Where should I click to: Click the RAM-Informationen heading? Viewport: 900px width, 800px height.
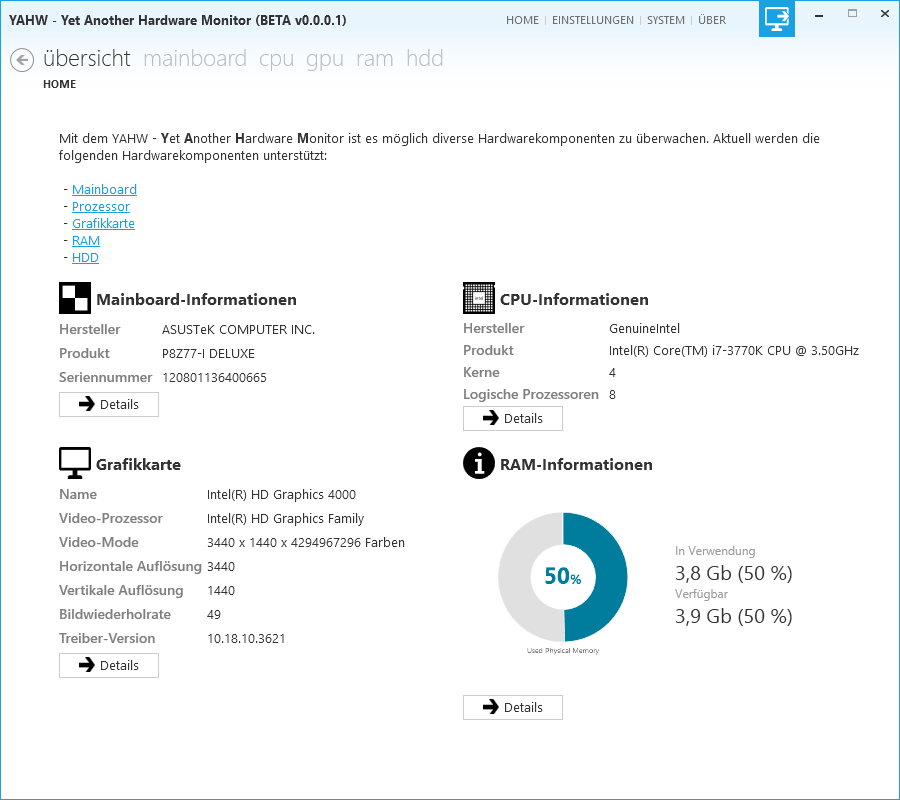click(576, 464)
